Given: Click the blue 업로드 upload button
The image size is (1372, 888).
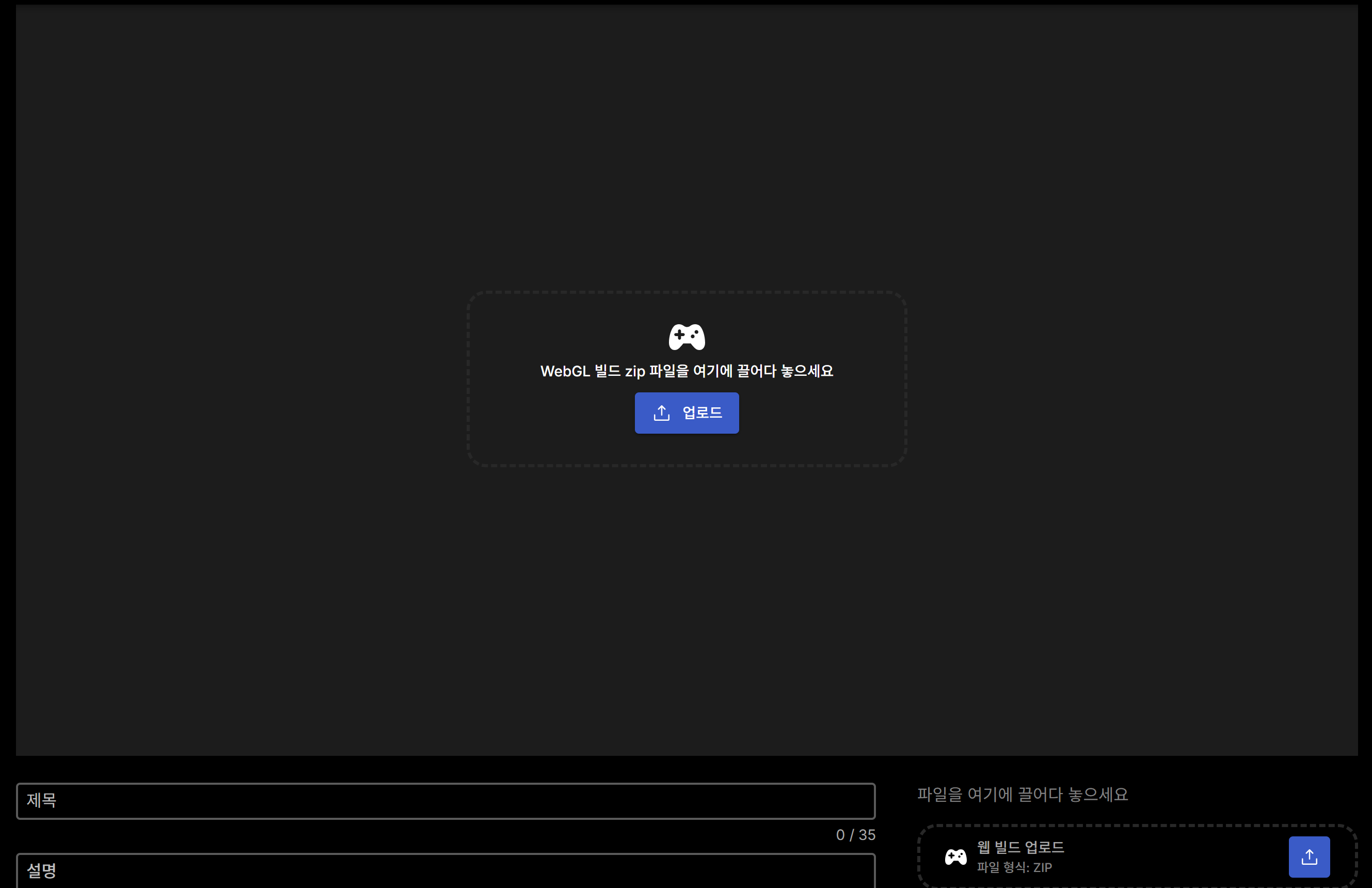Looking at the screenshot, I should (x=687, y=413).
